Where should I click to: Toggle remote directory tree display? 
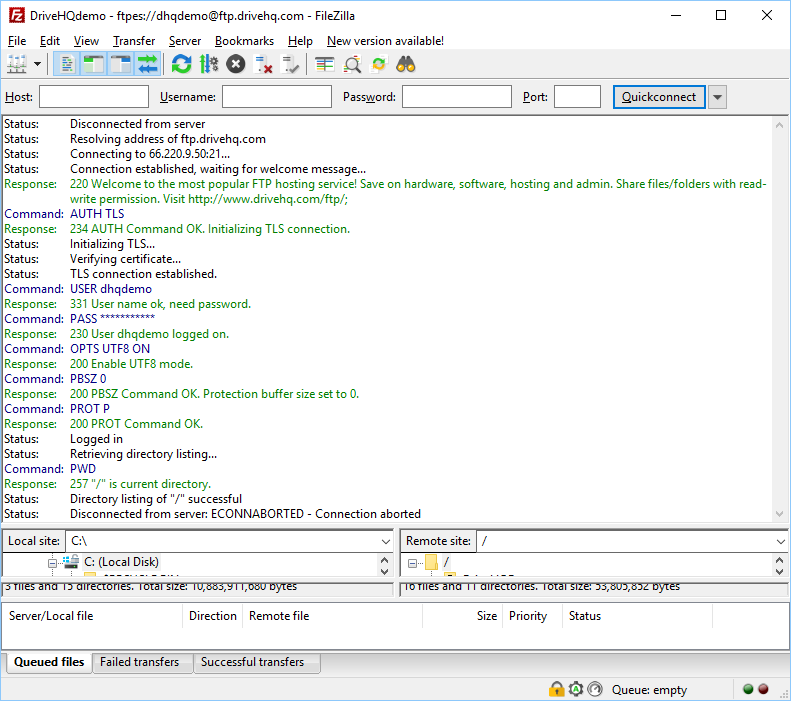tap(121, 64)
